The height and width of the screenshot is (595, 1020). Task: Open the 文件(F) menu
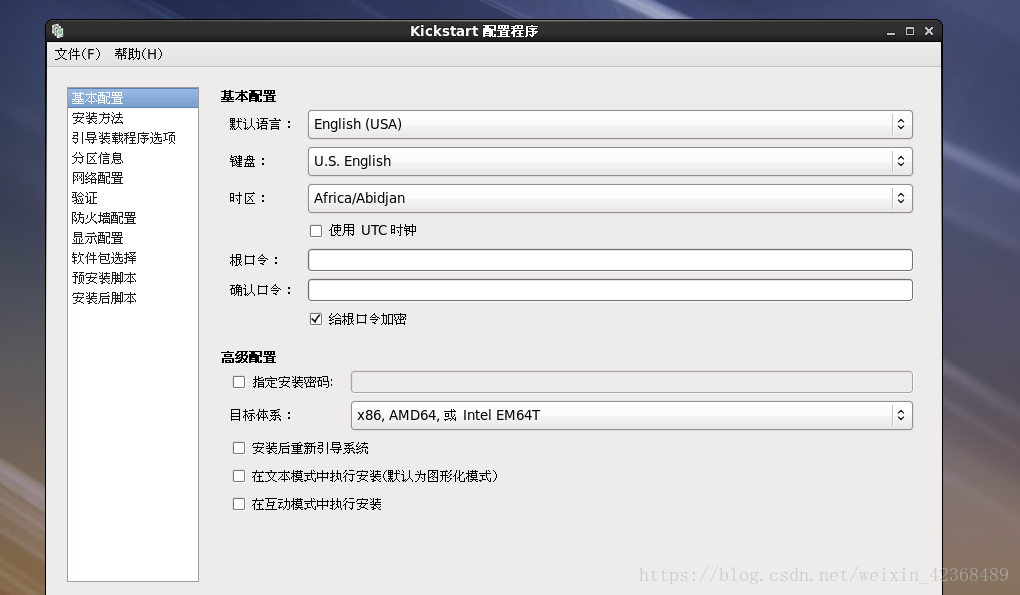coord(77,54)
